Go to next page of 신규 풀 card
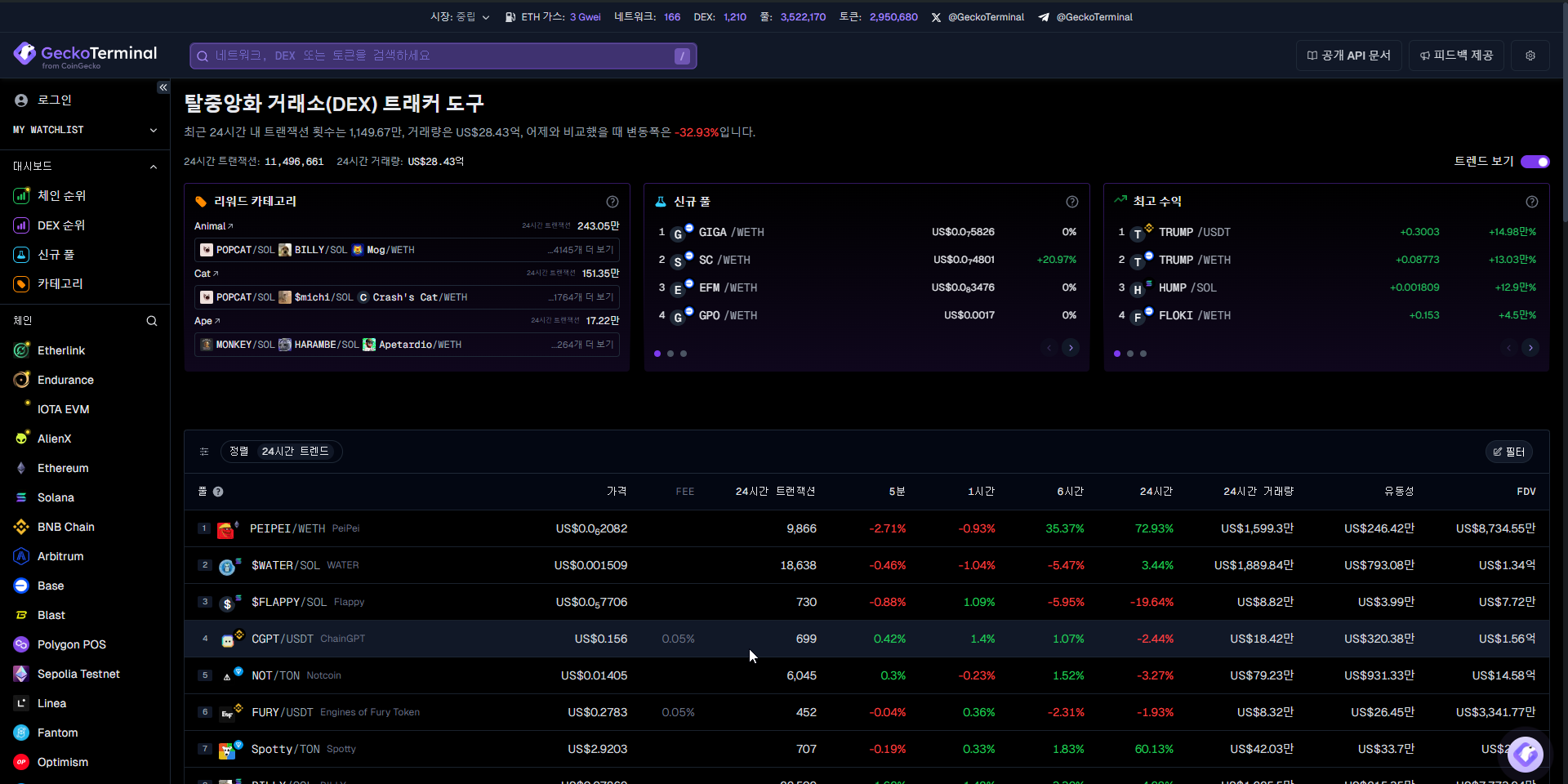This screenshot has height=784, width=1568. [1071, 348]
